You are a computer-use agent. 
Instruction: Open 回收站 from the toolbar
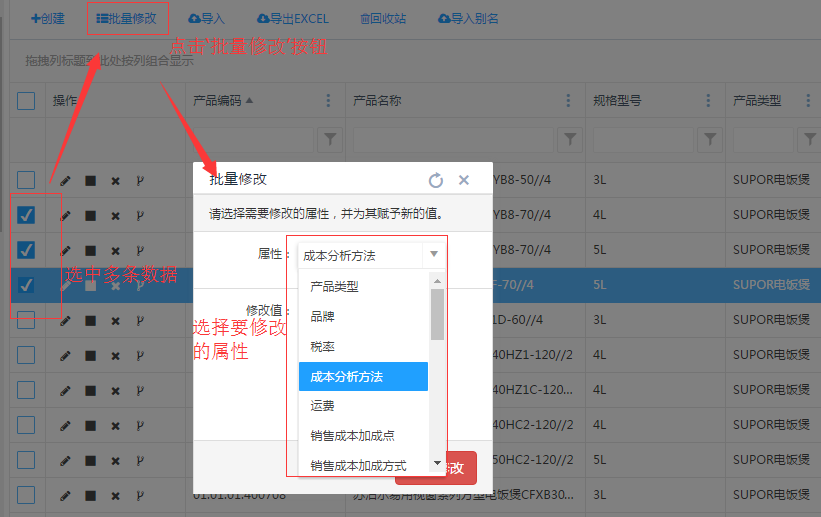(383, 18)
